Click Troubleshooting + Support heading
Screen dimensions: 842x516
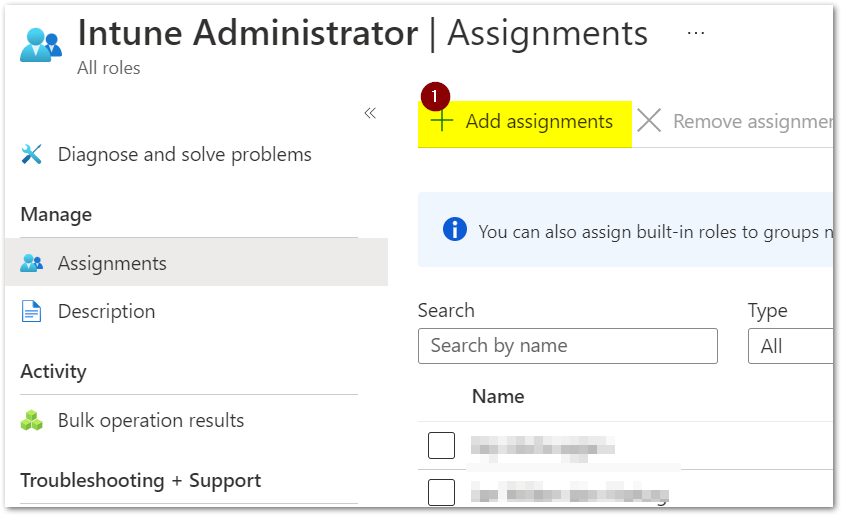(141, 481)
